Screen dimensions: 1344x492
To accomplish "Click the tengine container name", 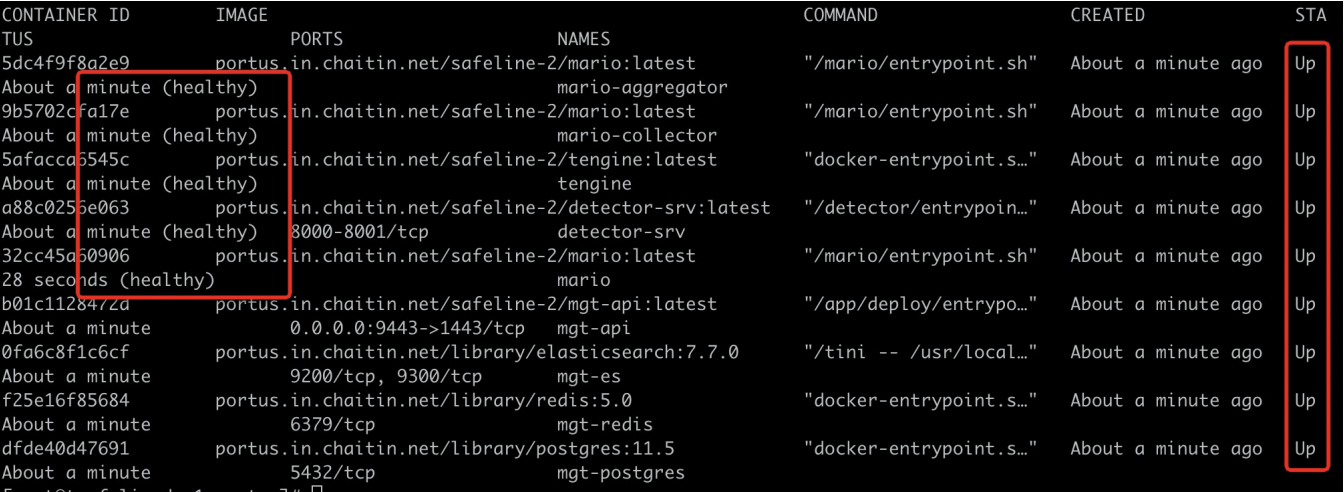I will tap(594, 183).
